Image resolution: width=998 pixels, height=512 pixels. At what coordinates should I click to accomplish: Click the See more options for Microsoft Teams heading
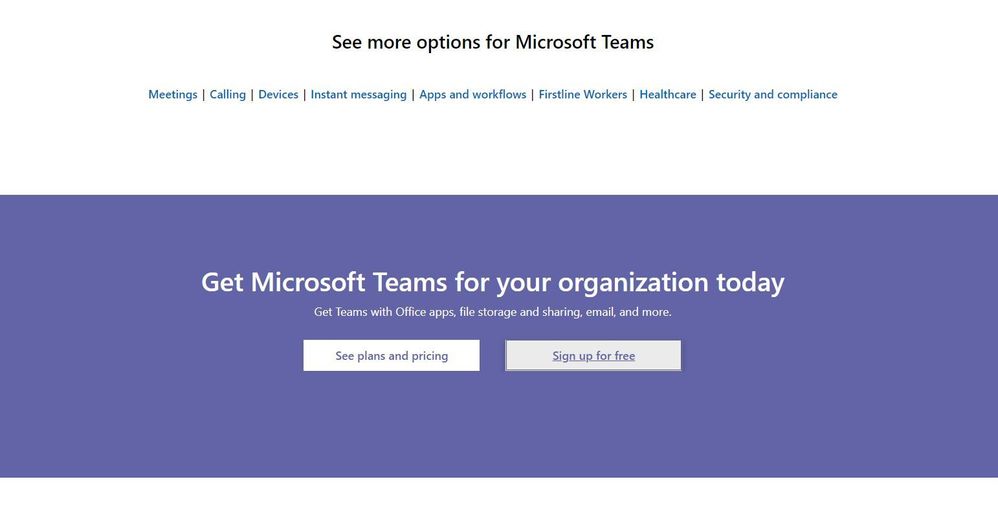pos(492,42)
